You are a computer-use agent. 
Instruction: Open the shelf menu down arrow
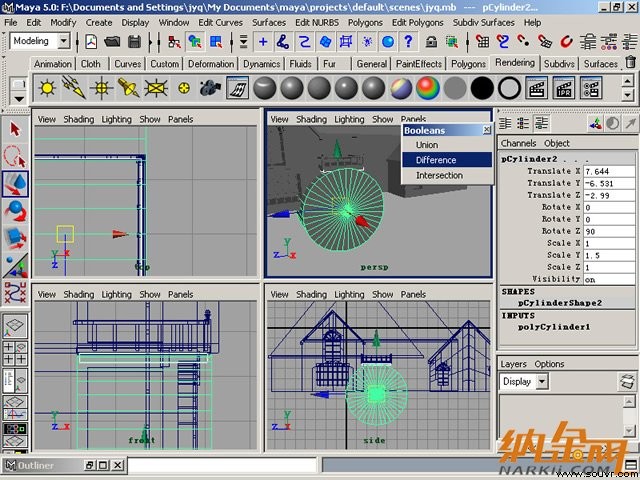click(x=19, y=98)
